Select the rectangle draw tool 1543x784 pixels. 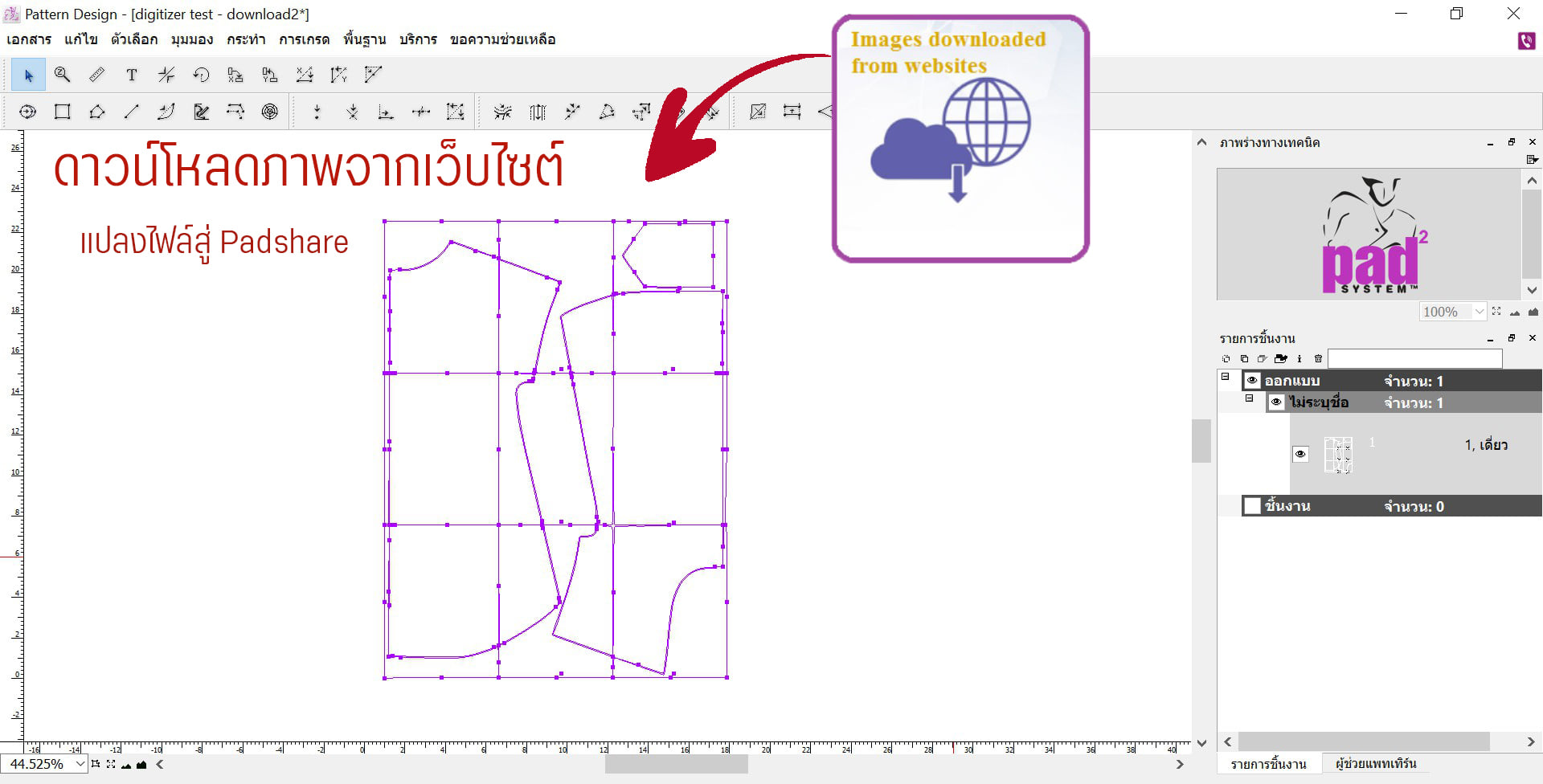(x=62, y=112)
